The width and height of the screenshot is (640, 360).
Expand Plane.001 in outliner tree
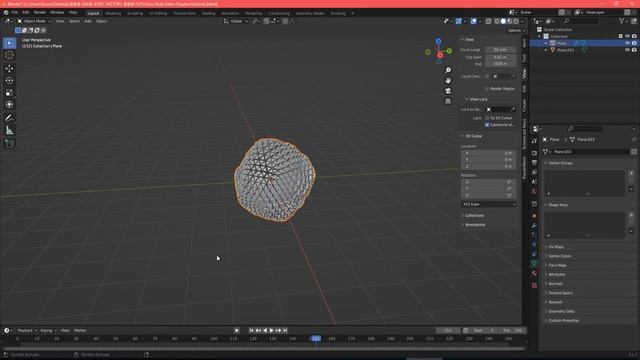click(x=546, y=50)
